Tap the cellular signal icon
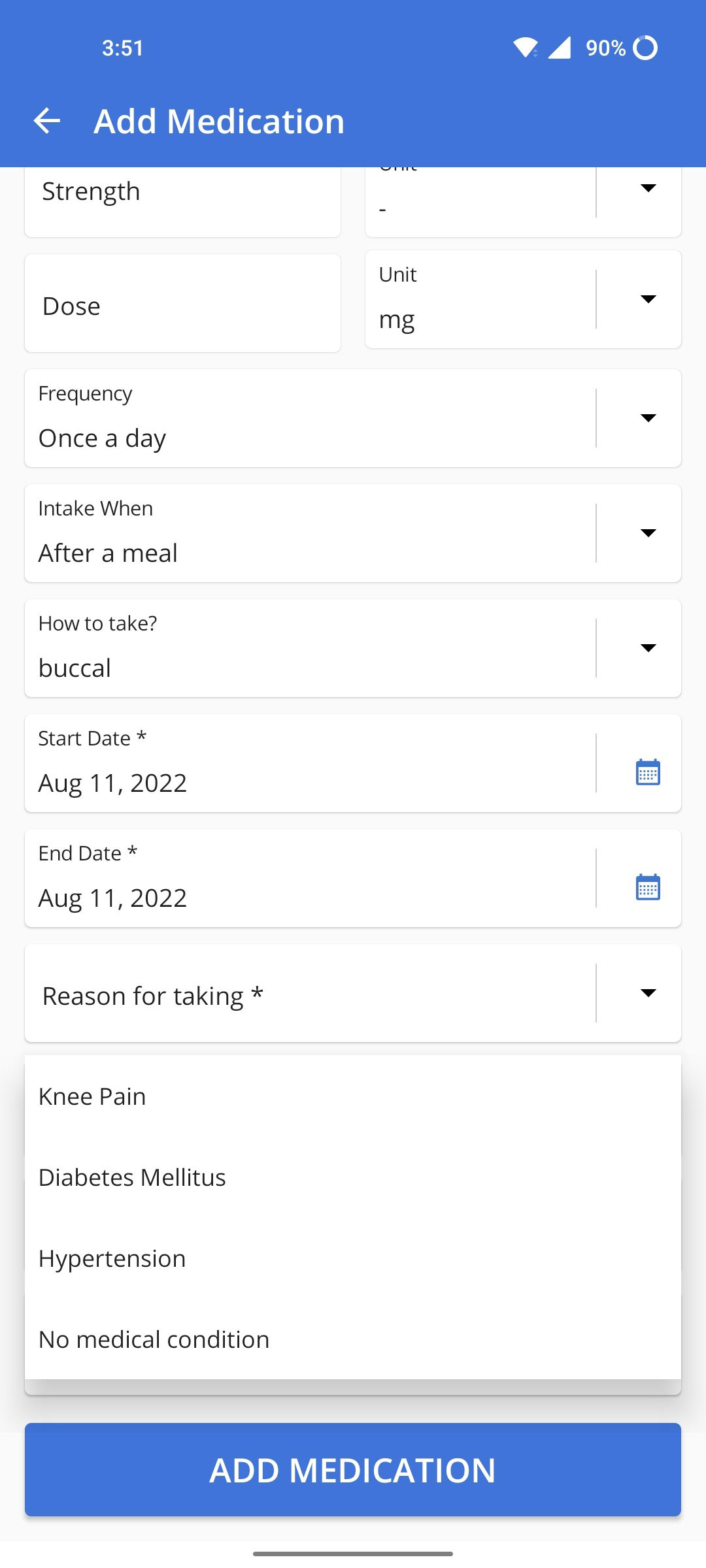The image size is (706, 1568). coord(560,48)
